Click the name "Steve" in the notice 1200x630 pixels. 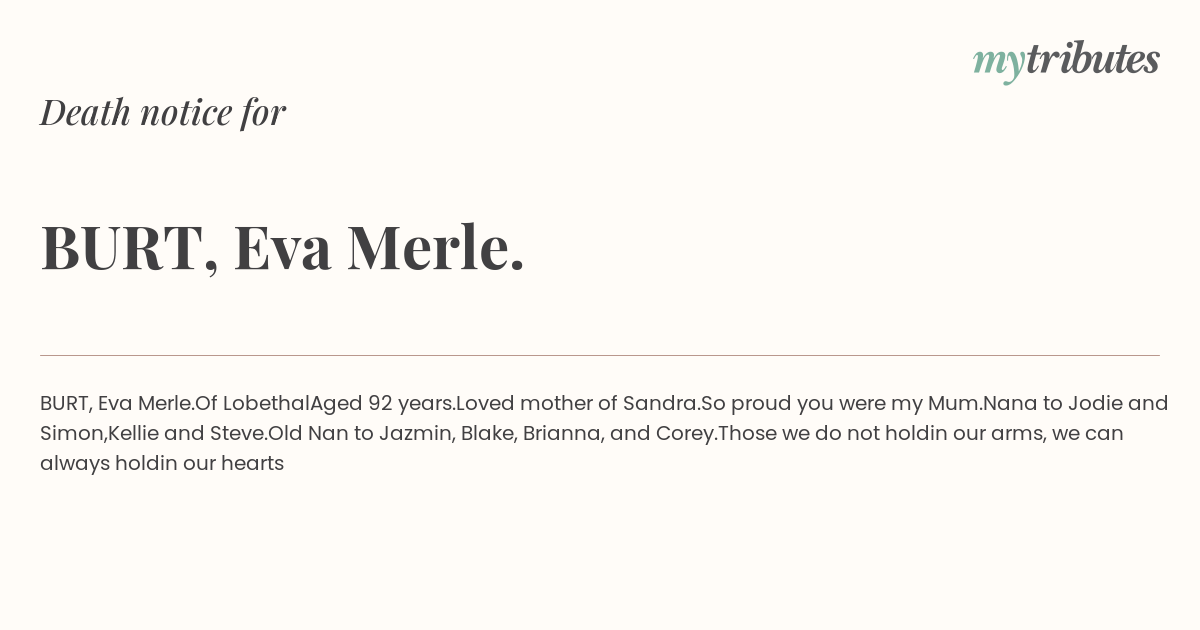point(235,433)
